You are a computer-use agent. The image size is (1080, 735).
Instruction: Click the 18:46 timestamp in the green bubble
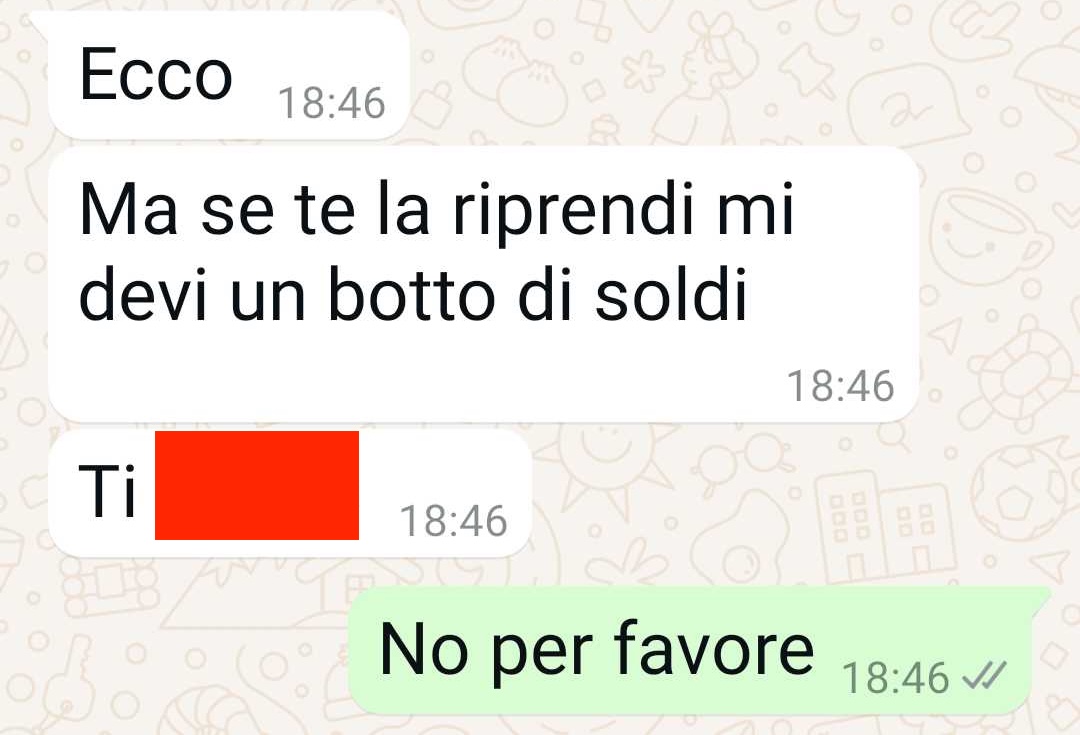tap(895, 678)
